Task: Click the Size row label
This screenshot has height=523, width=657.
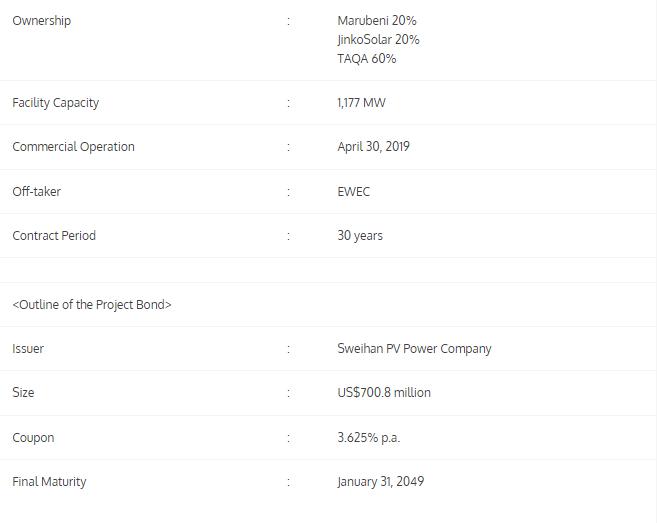Action: point(23,393)
